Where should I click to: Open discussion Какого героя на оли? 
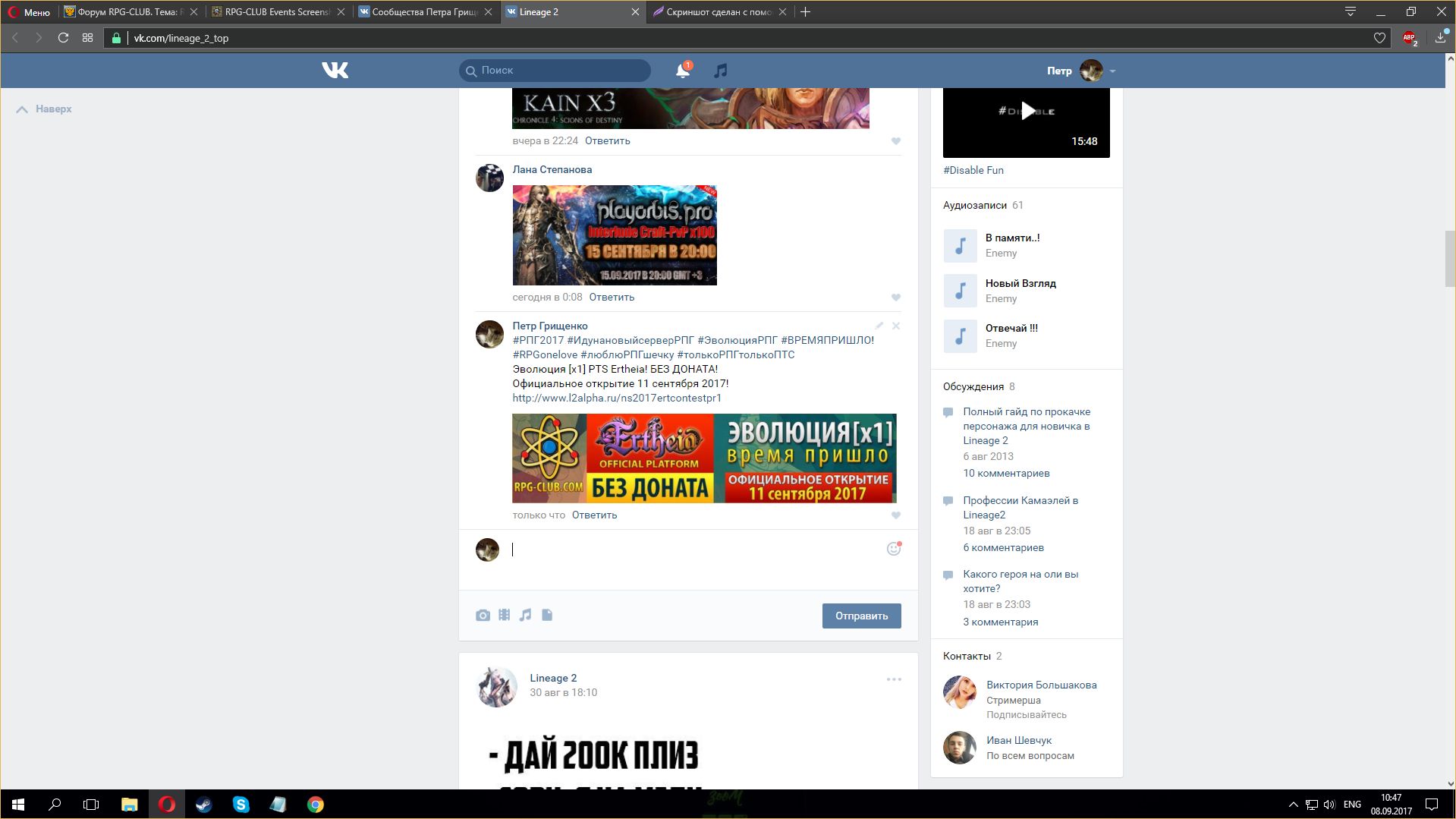point(1020,581)
